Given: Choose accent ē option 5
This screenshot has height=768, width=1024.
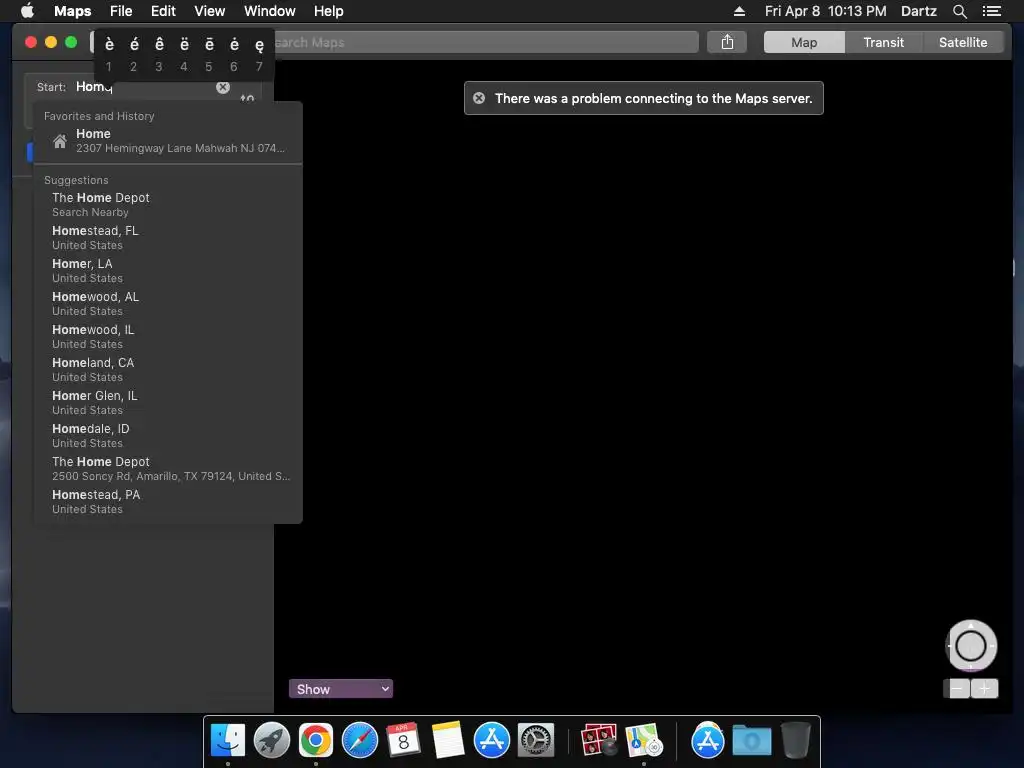Looking at the screenshot, I should [209, 54].
